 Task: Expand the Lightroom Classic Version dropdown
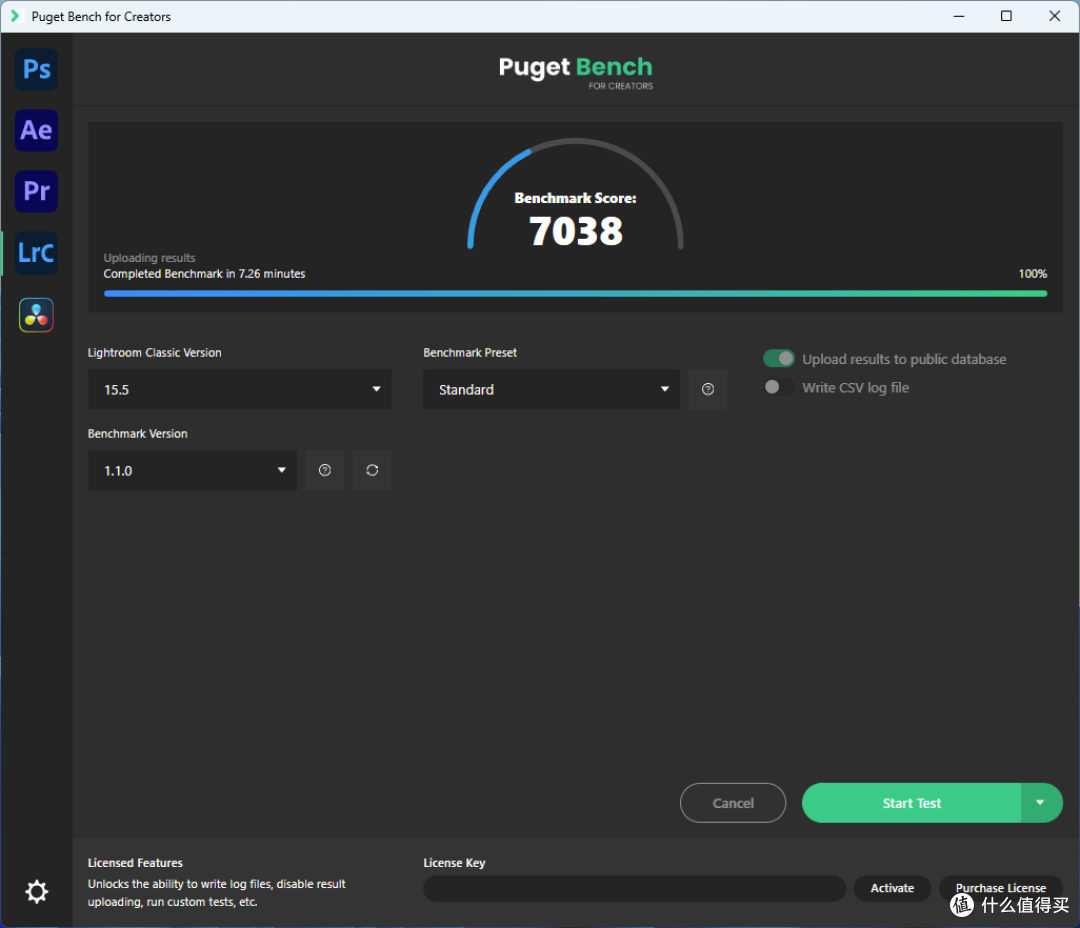click(x=240, y=389)
